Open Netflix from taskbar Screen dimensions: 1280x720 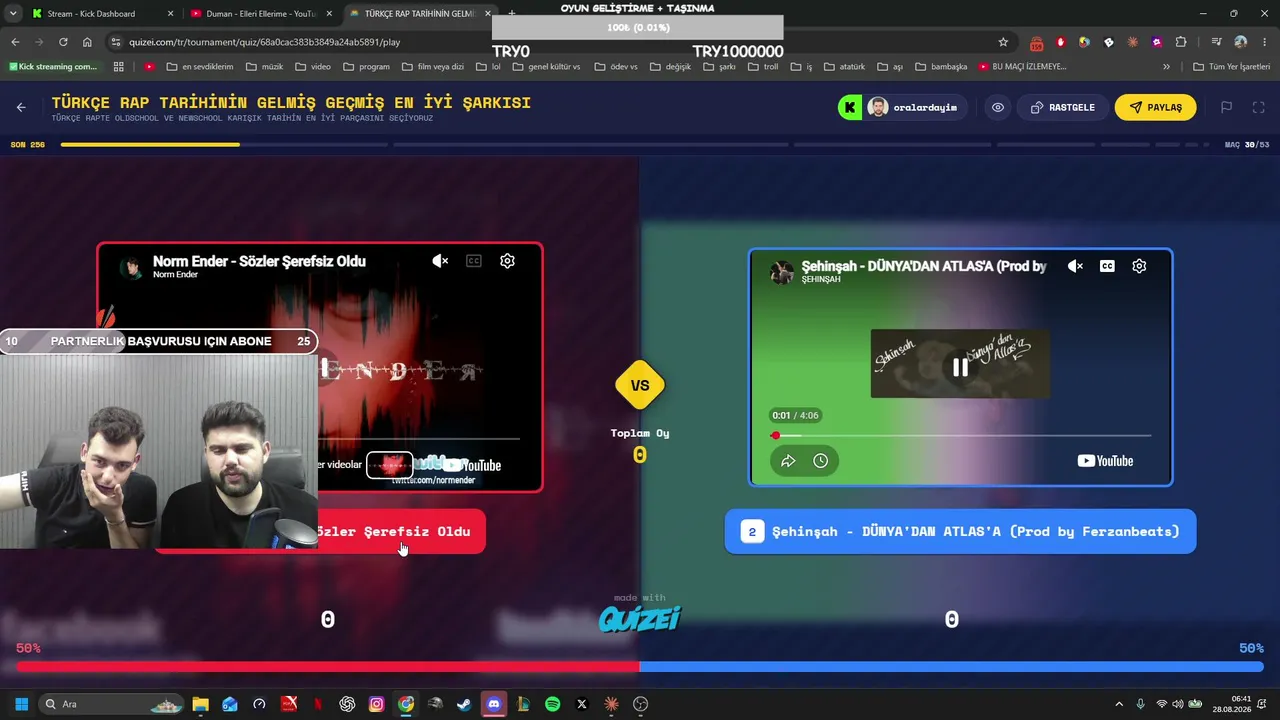[x=318, y=704]
